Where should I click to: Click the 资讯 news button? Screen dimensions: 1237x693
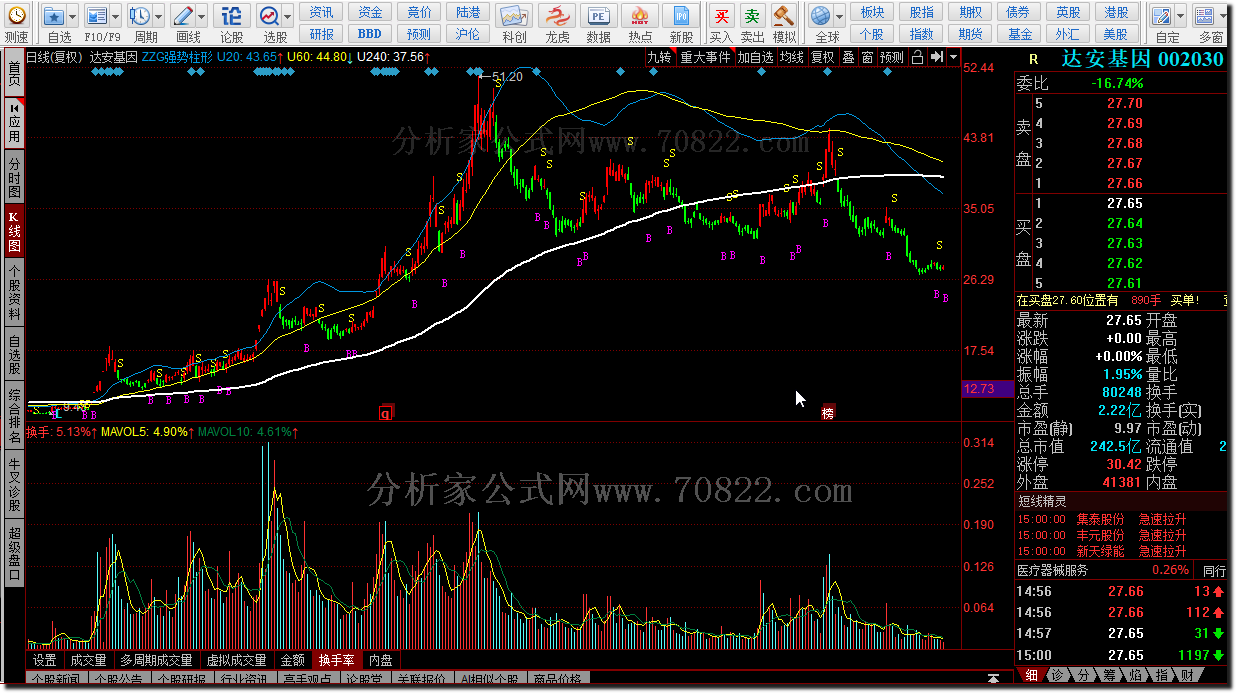point(321,12)
